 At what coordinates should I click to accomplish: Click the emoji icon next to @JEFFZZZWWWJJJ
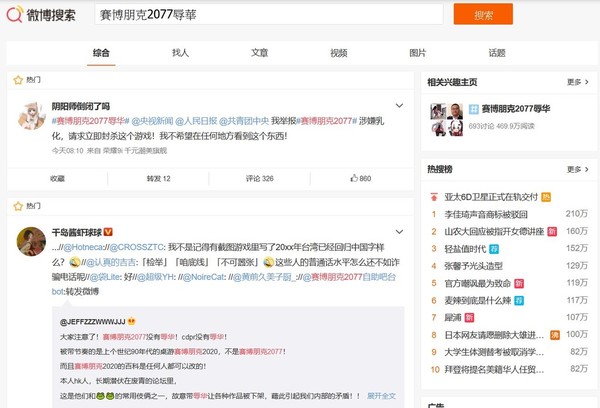131,322
